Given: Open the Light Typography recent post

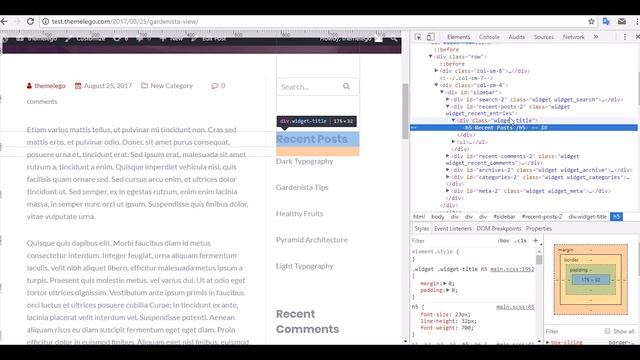Looking at the screenshot, I should [x=304, y=266].
